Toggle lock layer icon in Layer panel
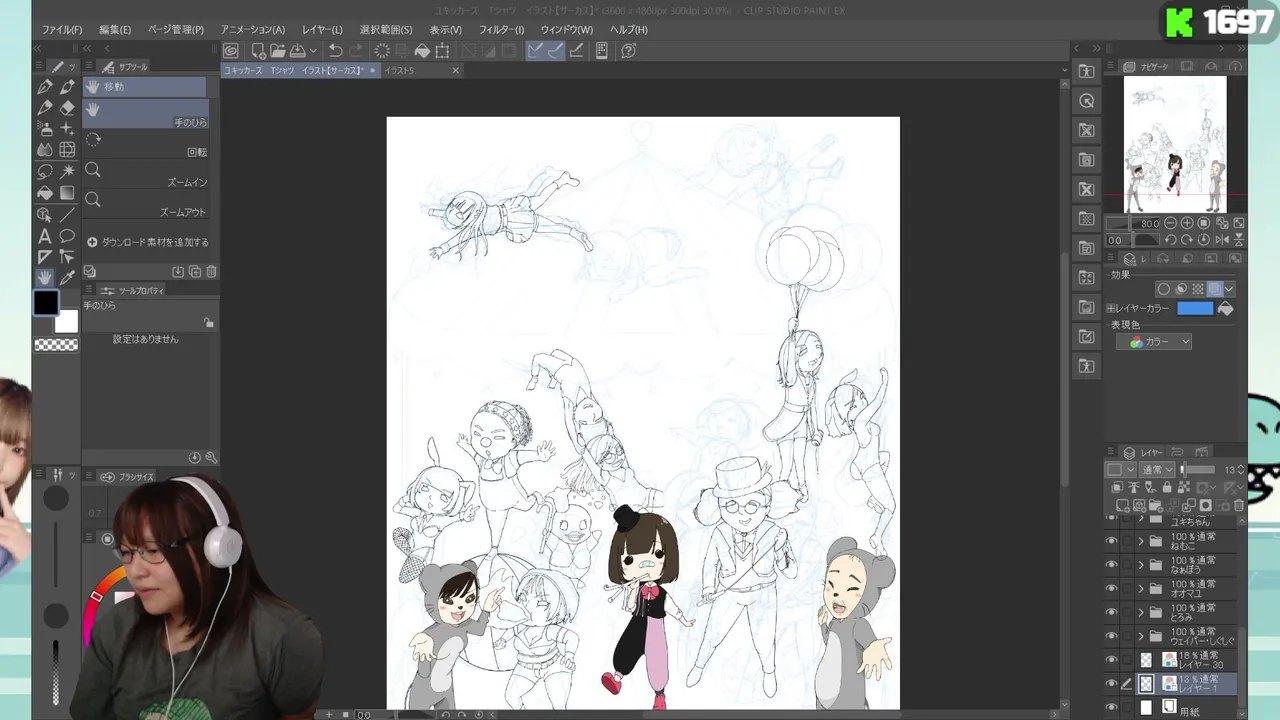This screenshot has height=720, width=1280. pos(1166,488)
